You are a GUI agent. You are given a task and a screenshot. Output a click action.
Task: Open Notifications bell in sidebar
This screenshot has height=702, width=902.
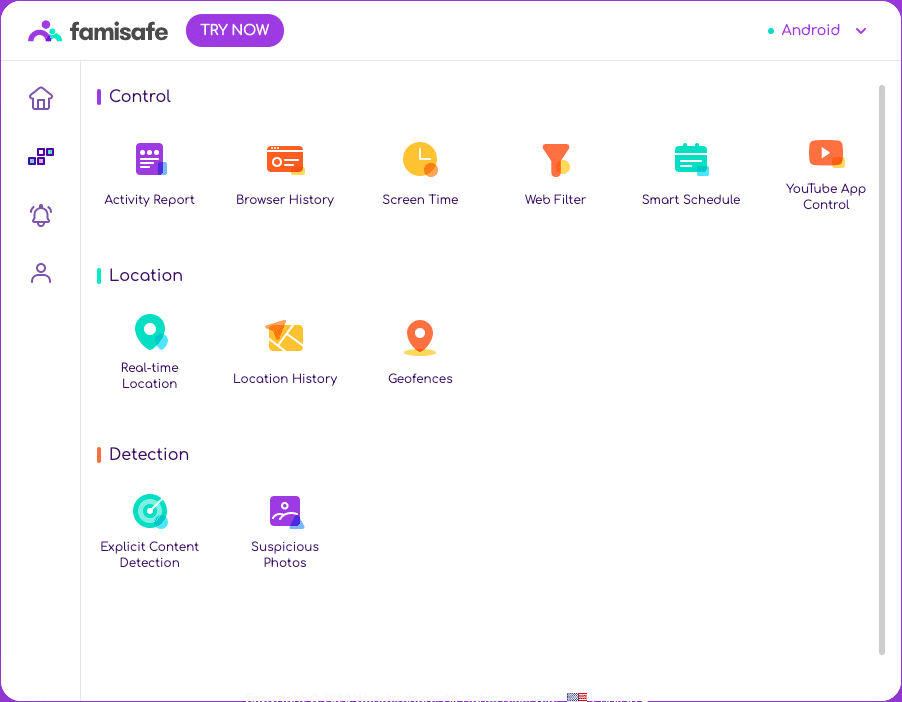[x=41, y=215]
